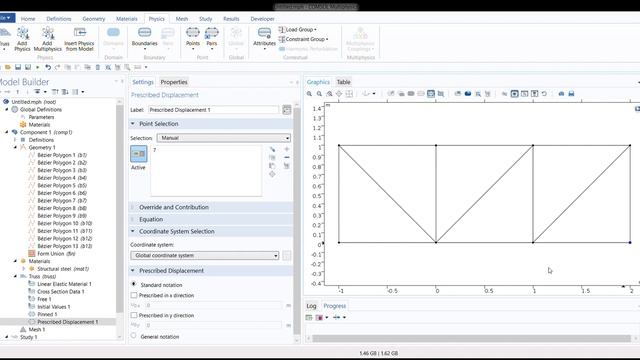The image size is (640, 360).
Task: Click the reset rotation icon in graphics toolbar
Action: tap(544, 94)
